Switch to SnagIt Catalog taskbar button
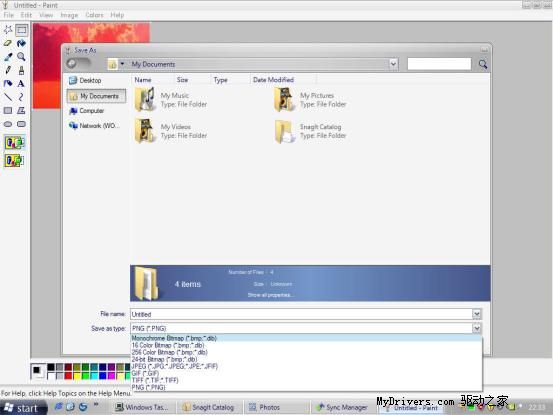553x415 pixels. click(209, 408)
